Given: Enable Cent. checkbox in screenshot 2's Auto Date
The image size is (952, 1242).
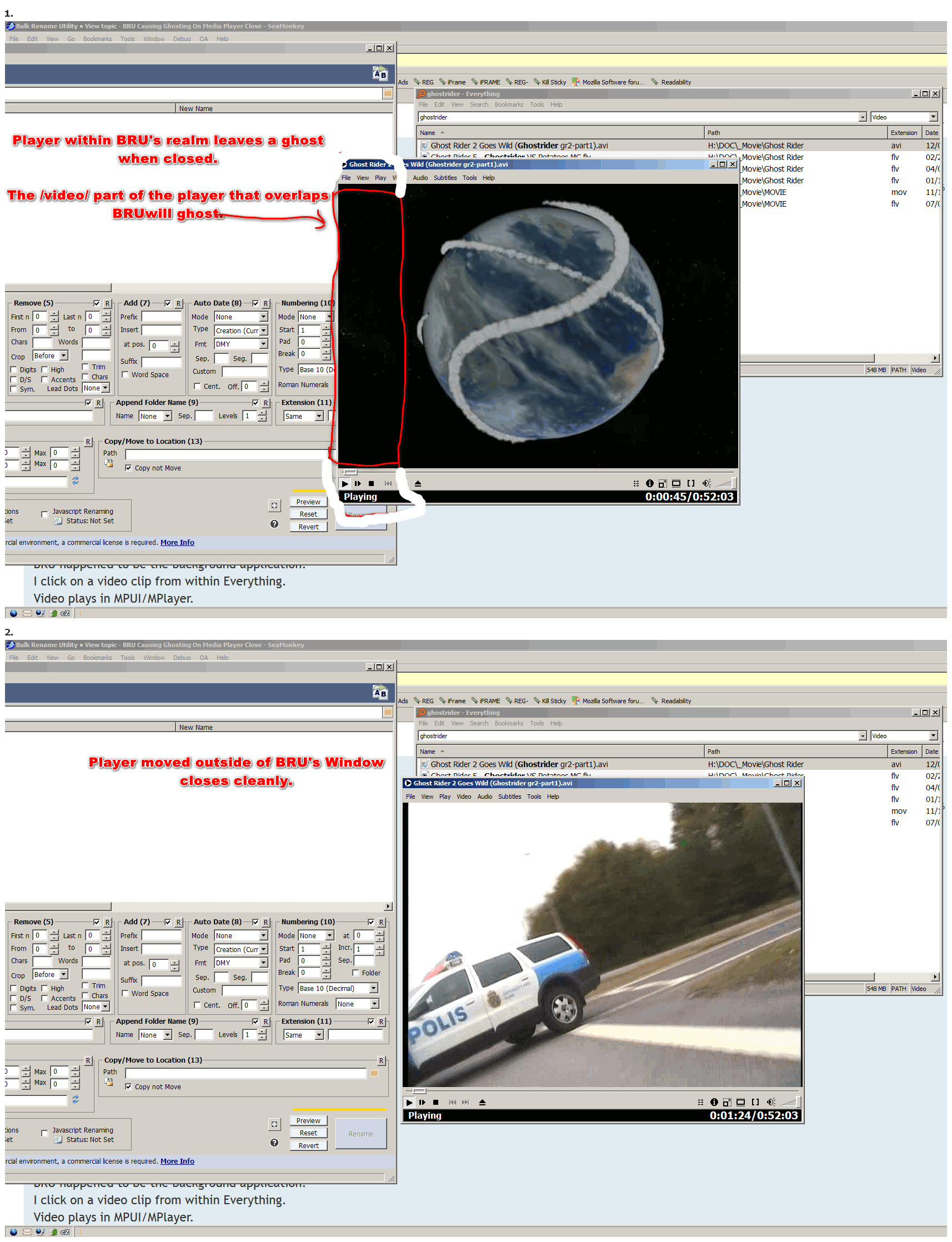Looking at the screenshot, I should tap(197, 1005).
